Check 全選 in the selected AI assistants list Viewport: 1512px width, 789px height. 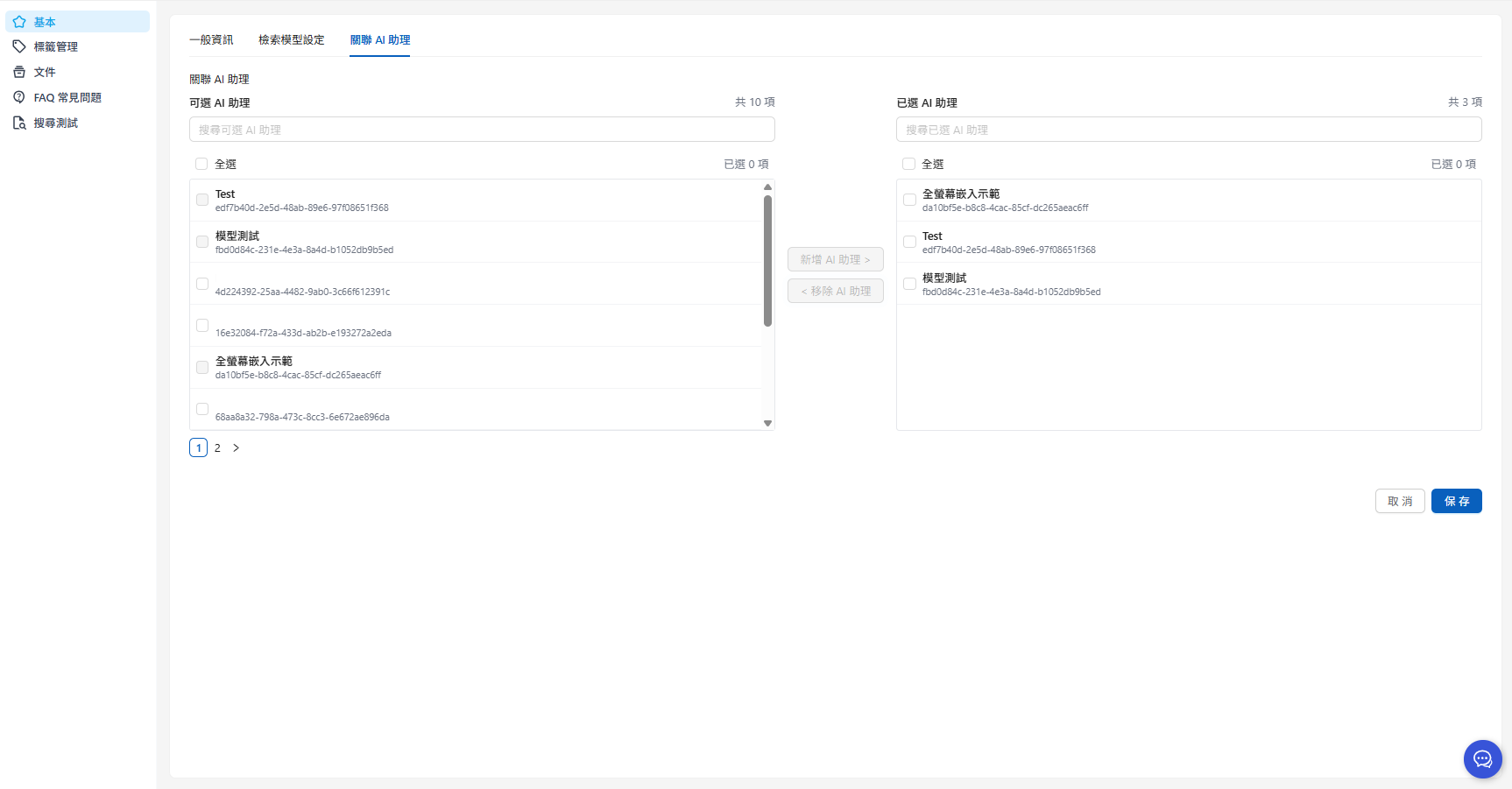[908, 164]
